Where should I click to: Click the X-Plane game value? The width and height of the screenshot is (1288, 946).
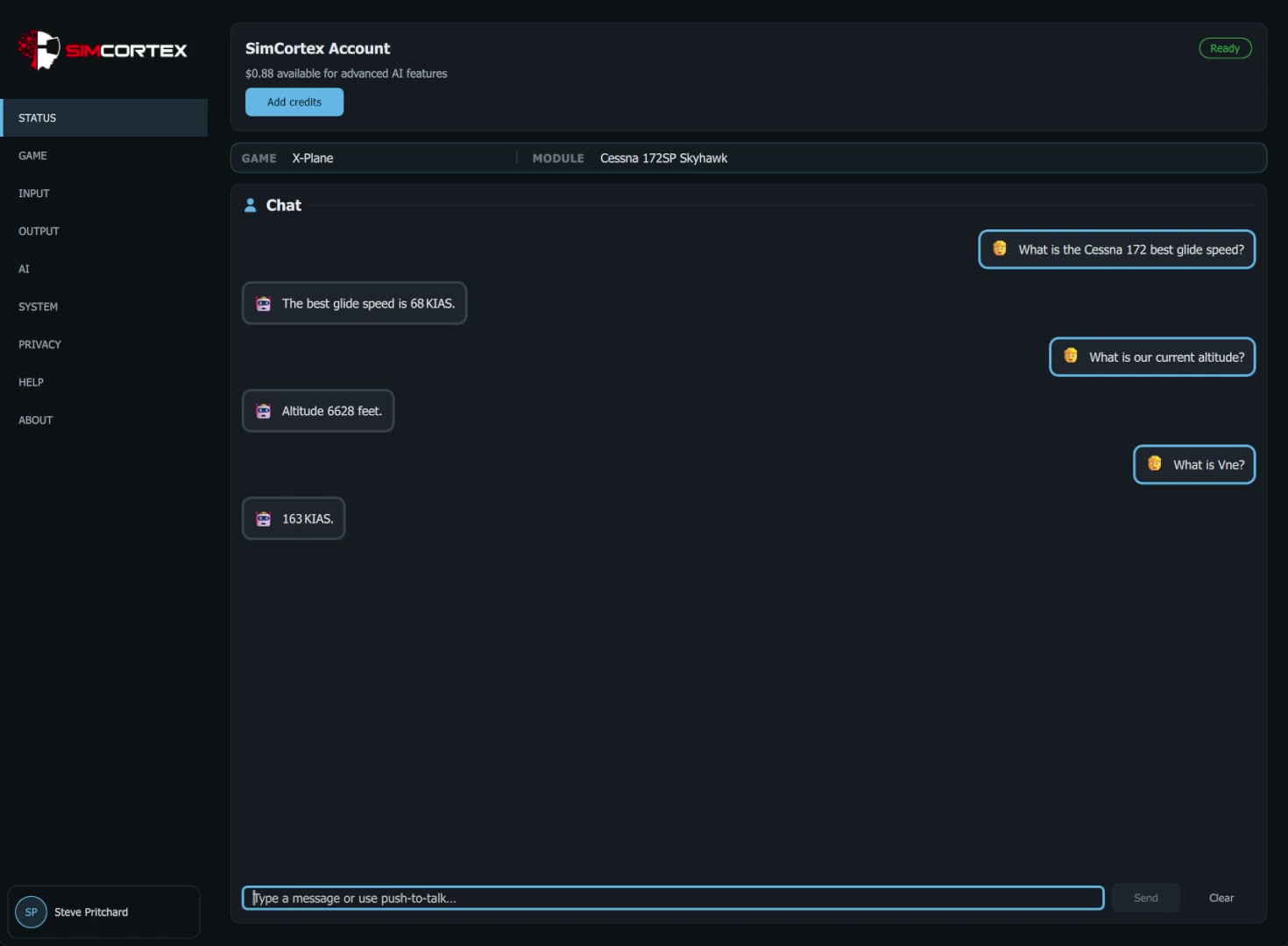point(313,158)
